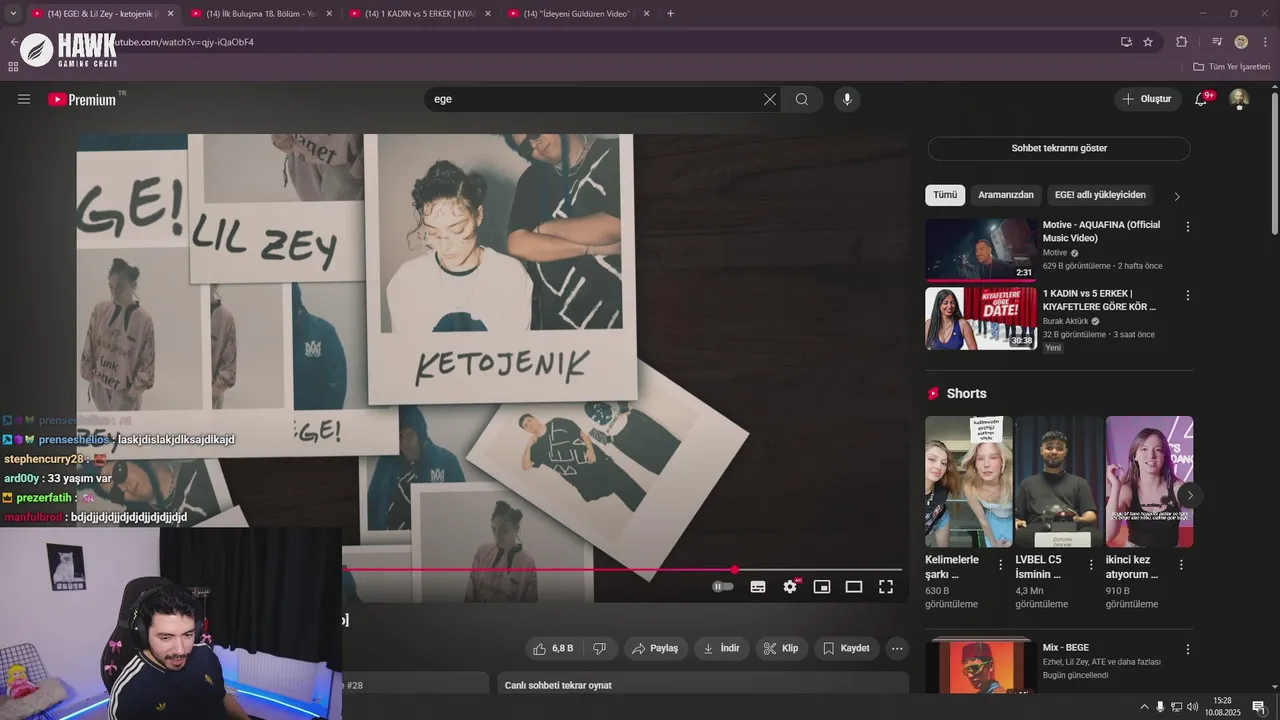This screenshot has width=1280, height=720.
Task: Open Chrome extensions puzzle icon
Action: (x=1182, y=42)
